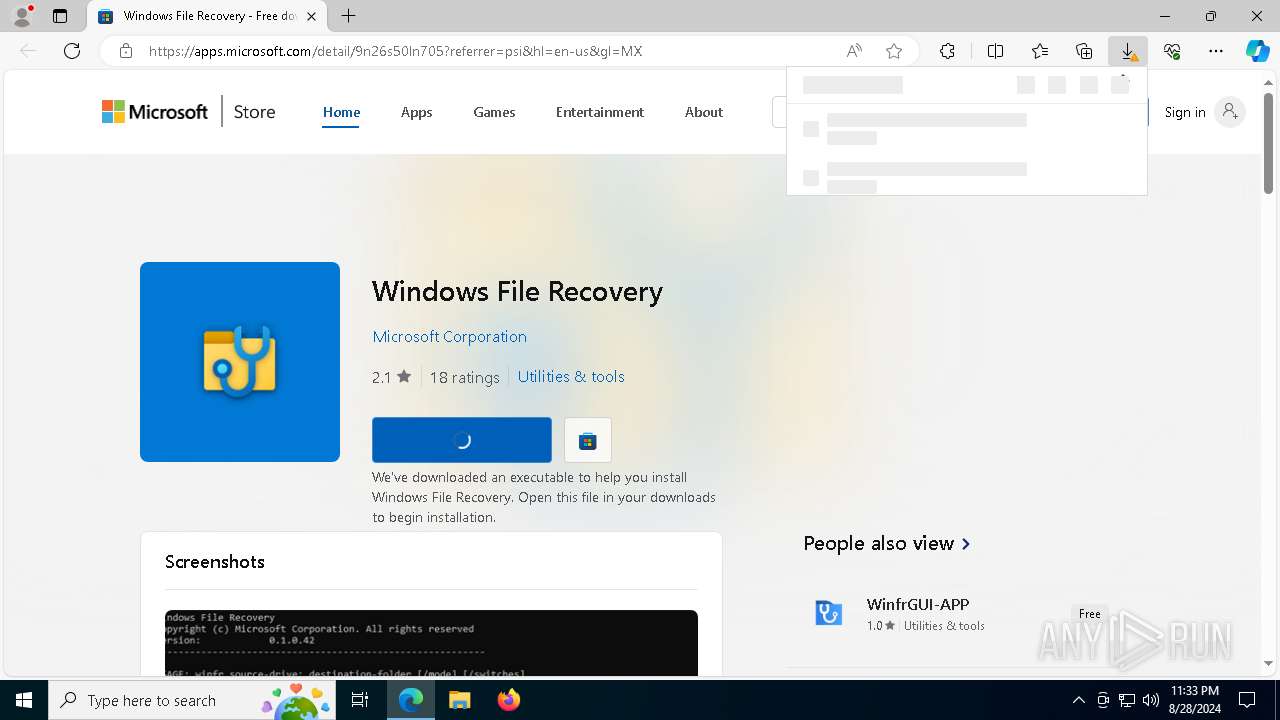Image resolution: width=1280 pixels, height=720 pixels.
Task: Open the notification center
Action: point(1247,700)
